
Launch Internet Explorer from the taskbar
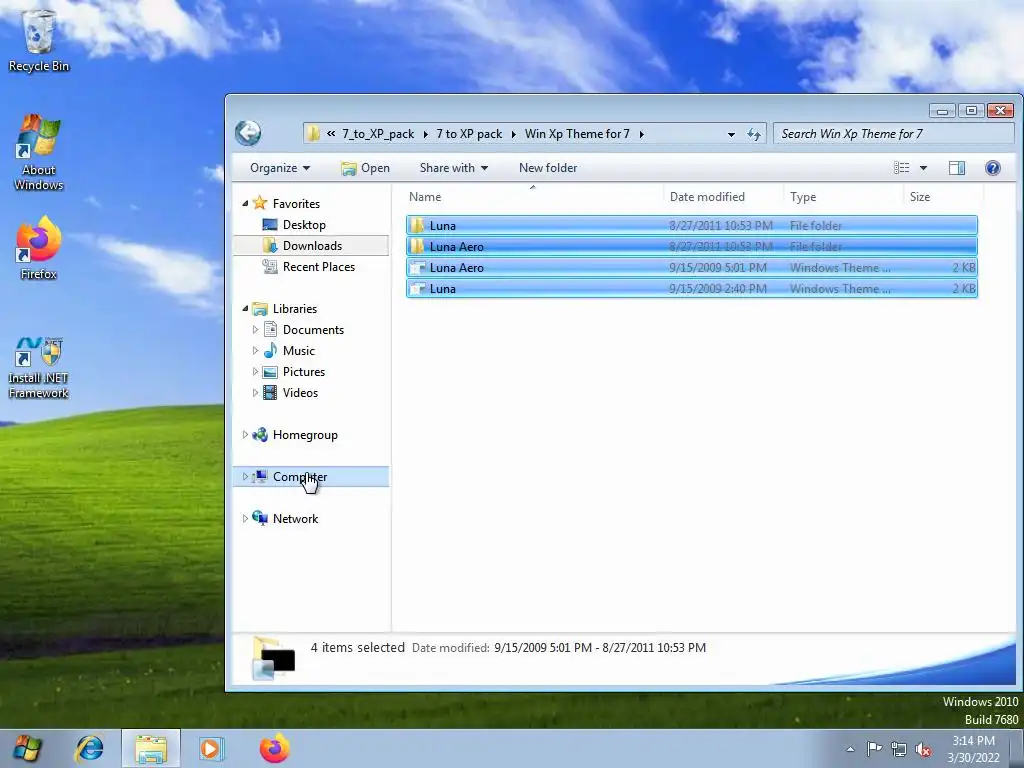[89, 748]
